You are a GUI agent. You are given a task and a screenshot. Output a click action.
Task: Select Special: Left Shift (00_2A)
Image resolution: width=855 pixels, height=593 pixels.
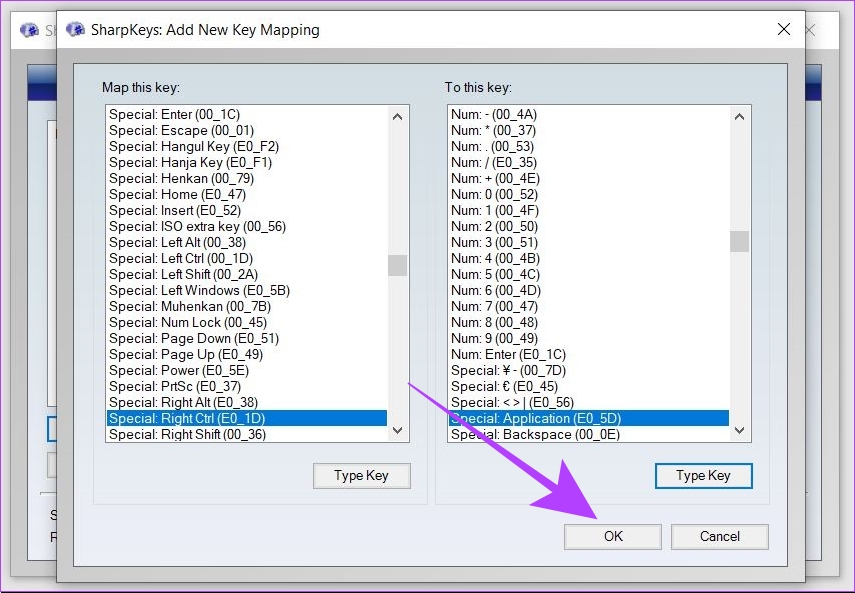click(x=246, y=274)
